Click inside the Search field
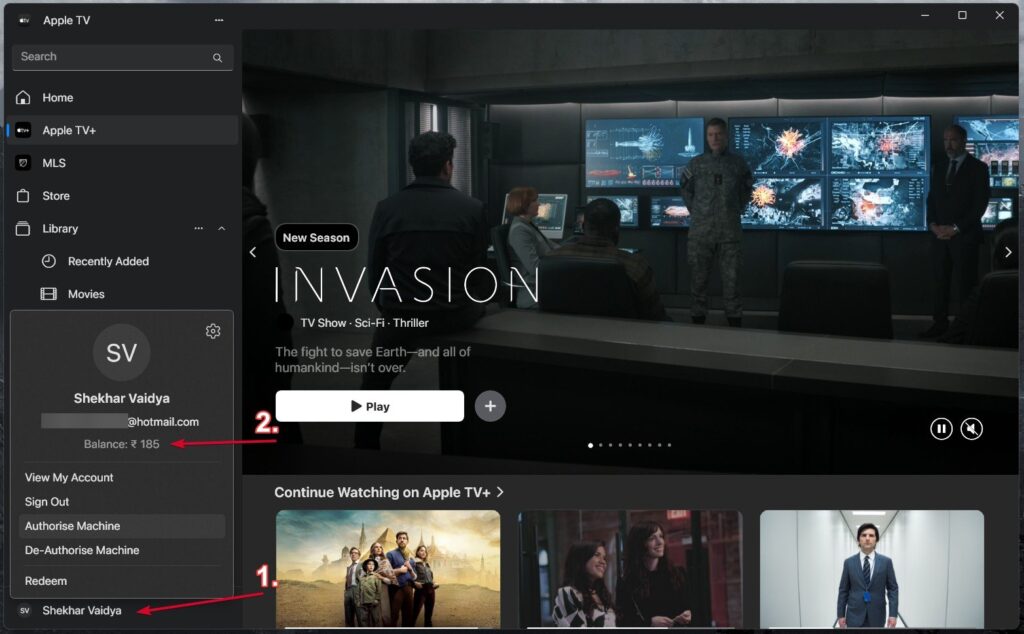This screenshot has height=634, width=1024. [110, 57]
